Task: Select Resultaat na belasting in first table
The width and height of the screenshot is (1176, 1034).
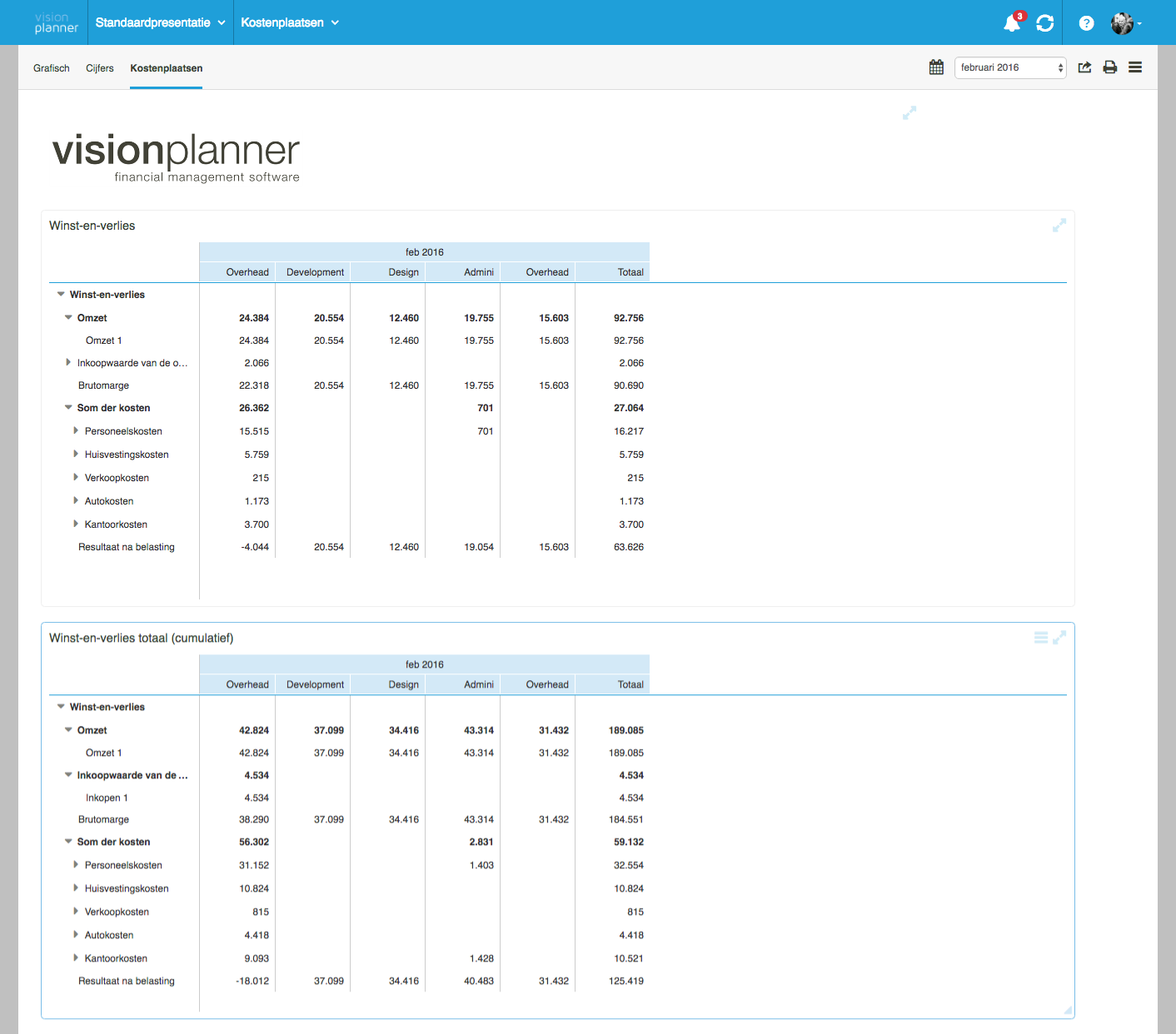Action: click(x=127, y=547)
